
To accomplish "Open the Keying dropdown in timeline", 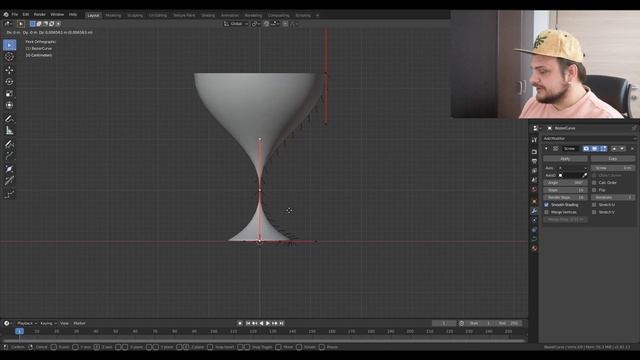I will point(48,323).
